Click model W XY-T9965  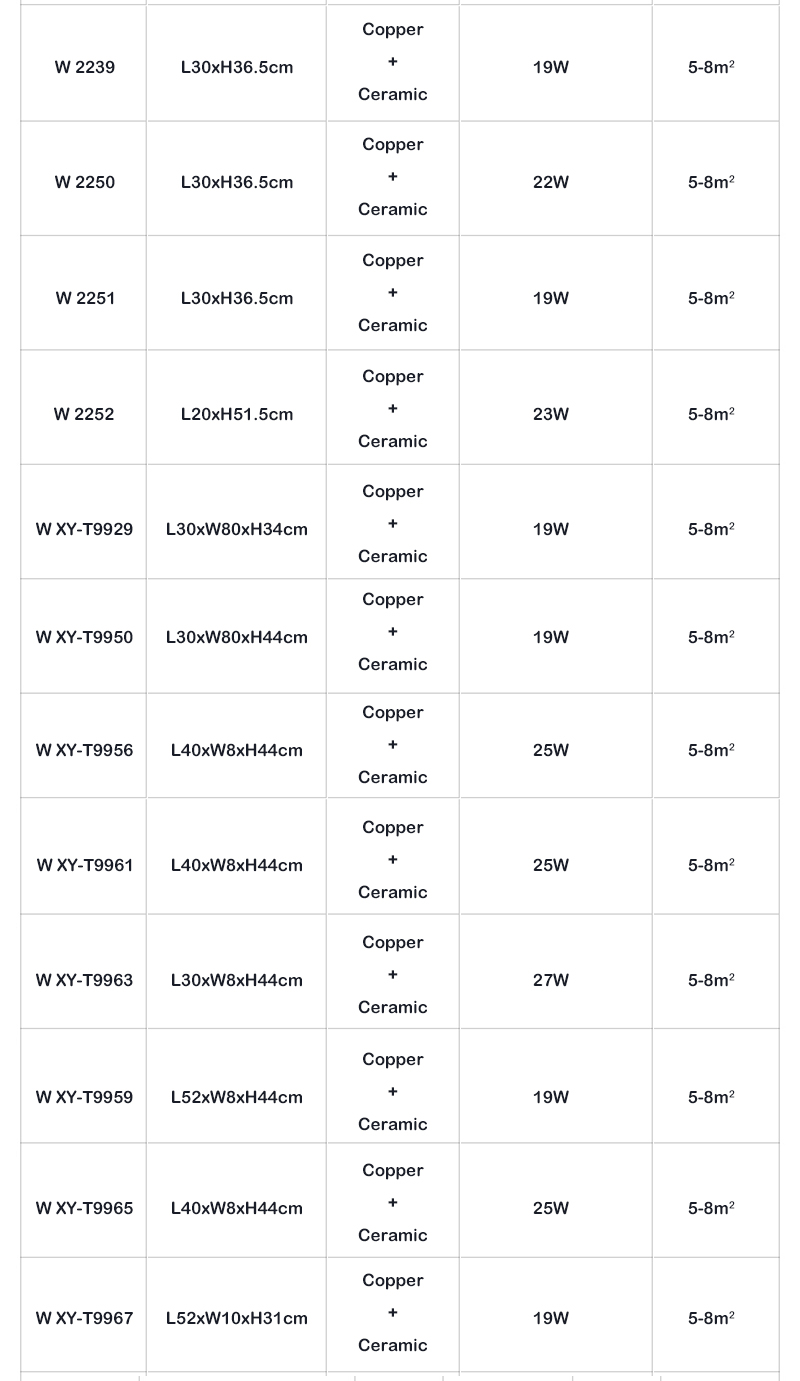pos(84,1209)
